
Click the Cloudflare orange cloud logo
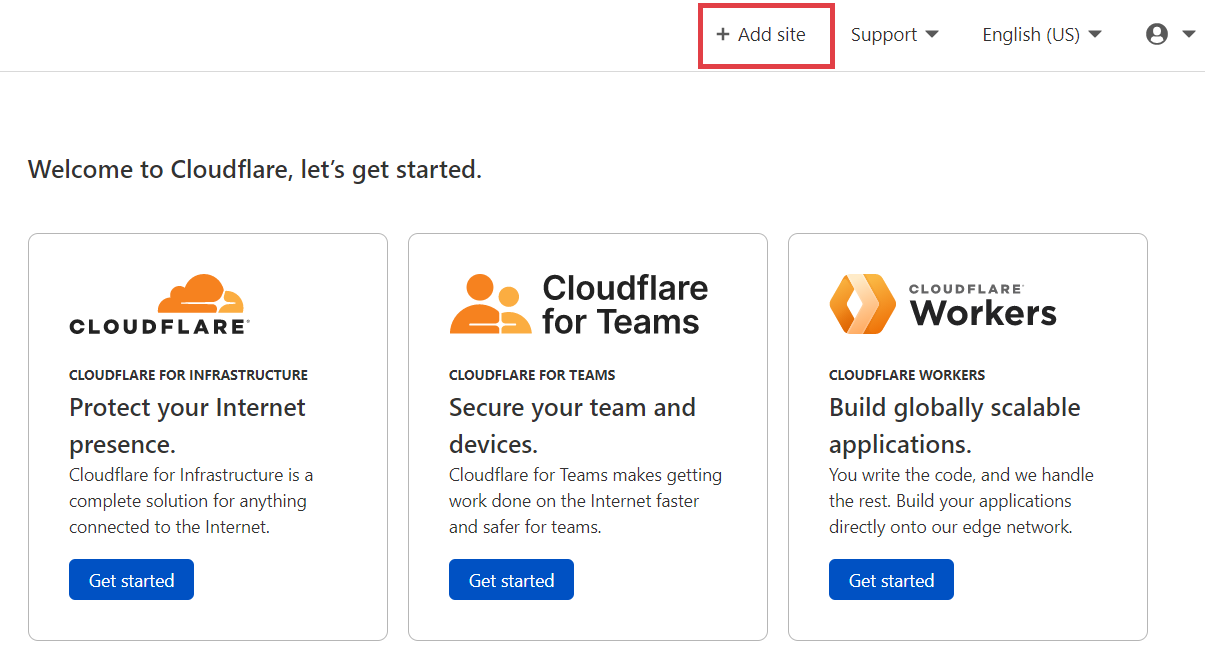point(160,304)
